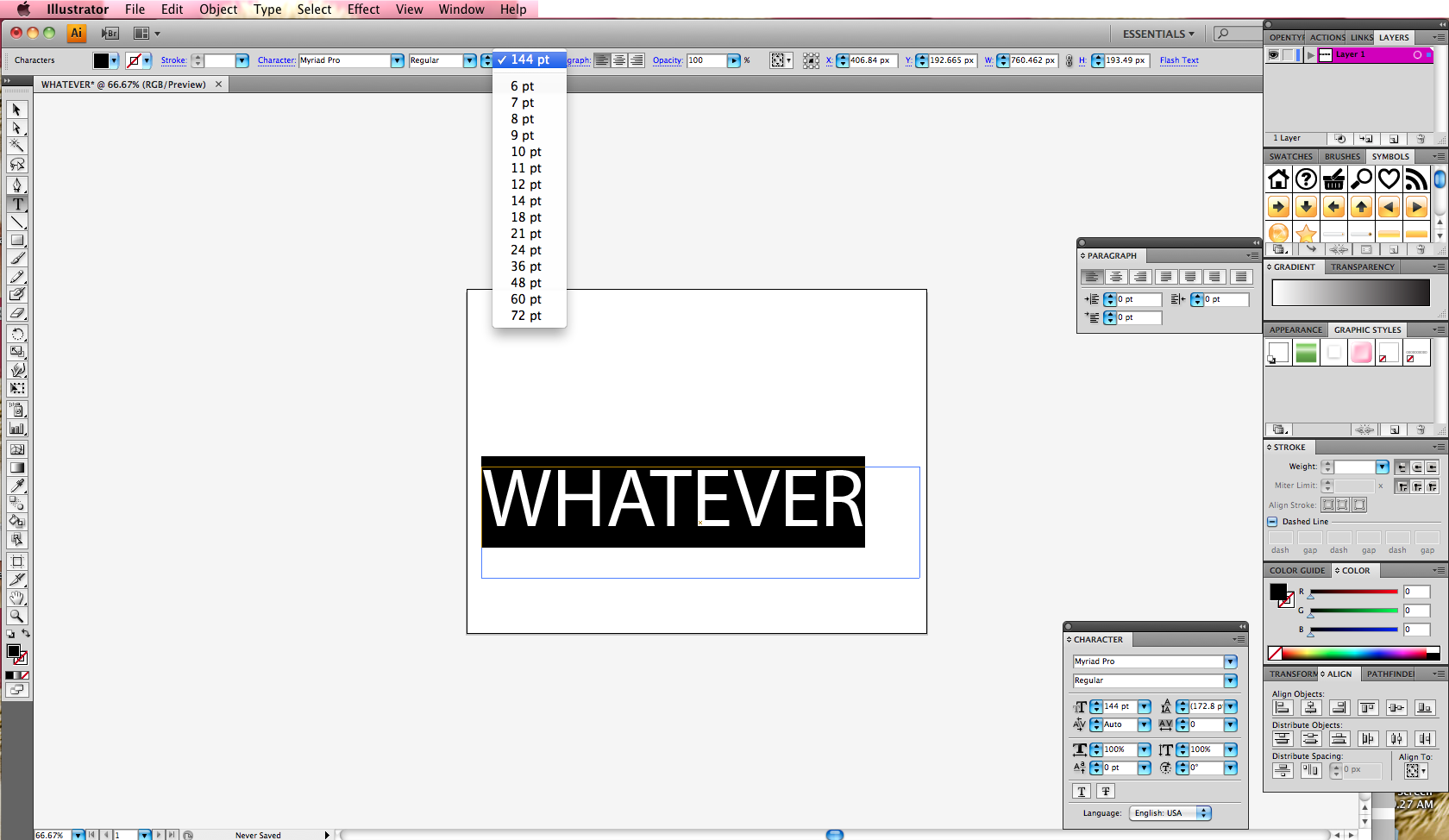Switch to the Transparency tab

click(x=1362, y=266)
